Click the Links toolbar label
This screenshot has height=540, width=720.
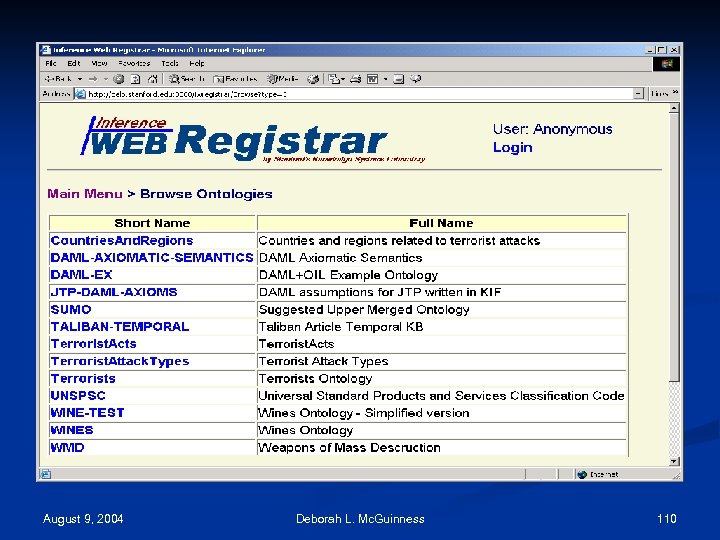pyautogui.click(x=660, y=94)
